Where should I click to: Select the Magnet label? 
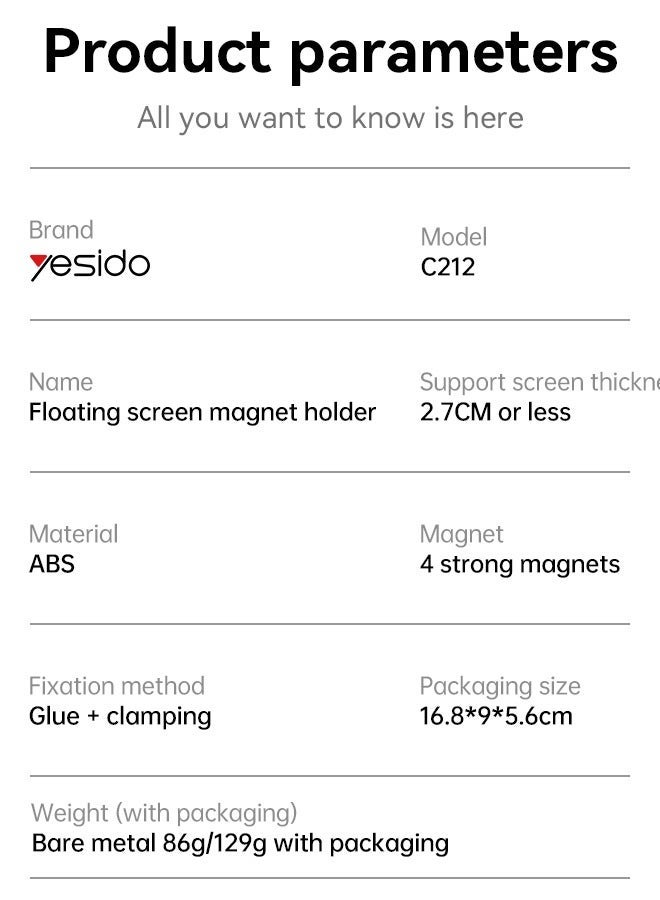click(461, 534)
